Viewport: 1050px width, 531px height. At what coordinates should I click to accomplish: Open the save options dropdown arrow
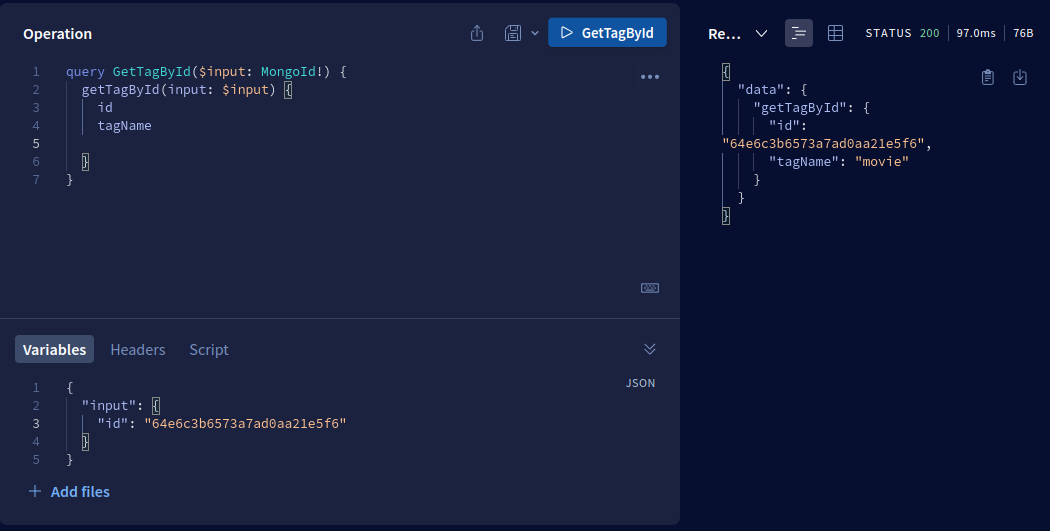(534, 33)
